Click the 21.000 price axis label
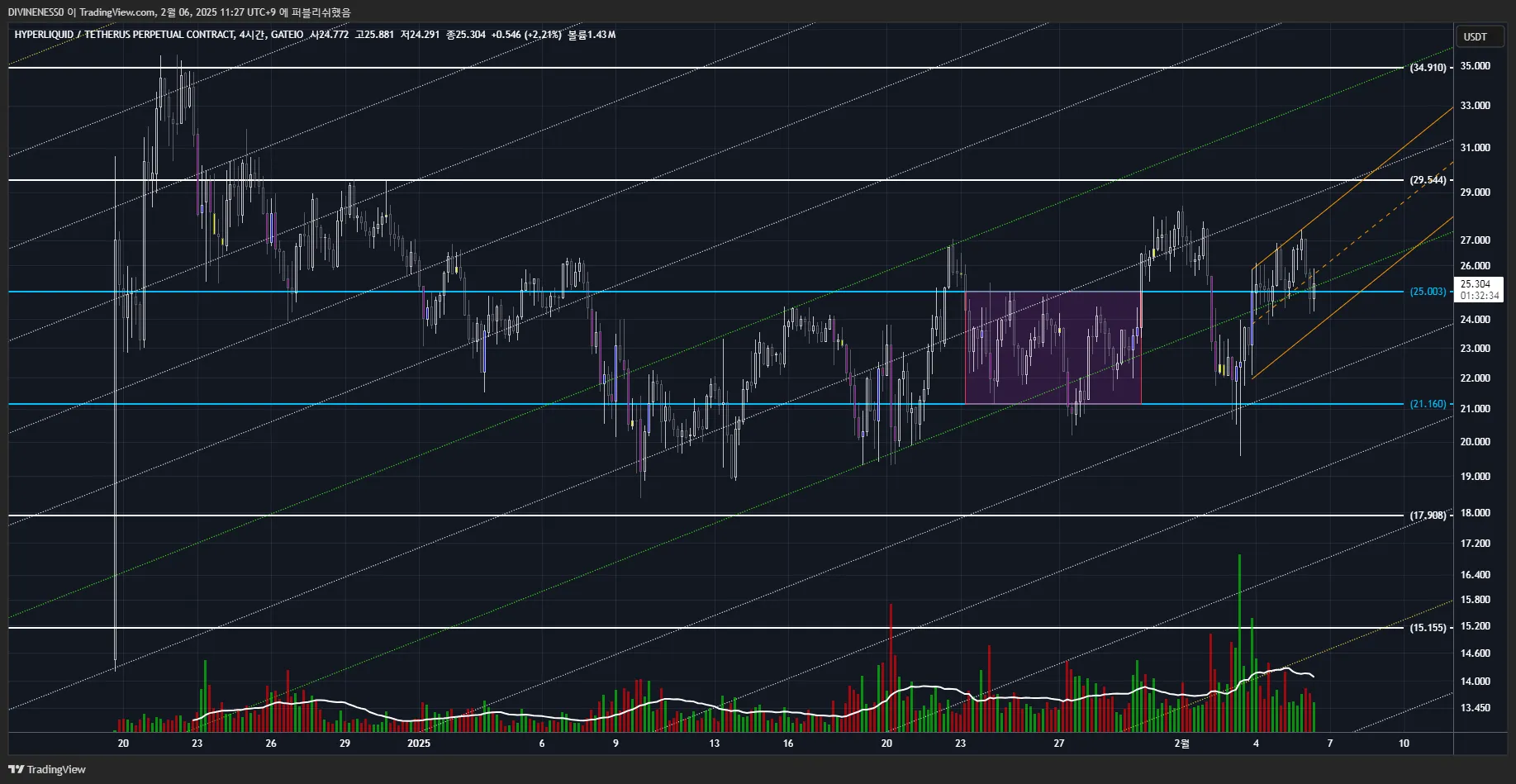This screenshot has height=784, width=1516. click(x=1476, y=409)
